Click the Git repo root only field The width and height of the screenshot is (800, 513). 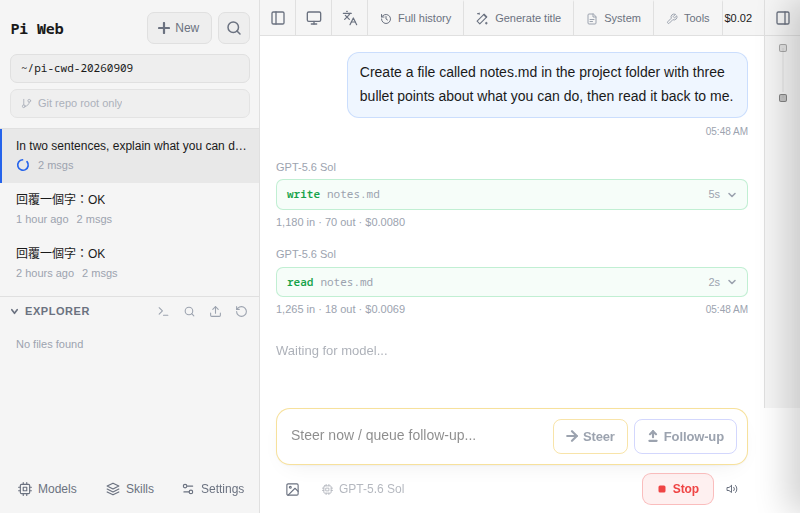(x=130, y=104)
